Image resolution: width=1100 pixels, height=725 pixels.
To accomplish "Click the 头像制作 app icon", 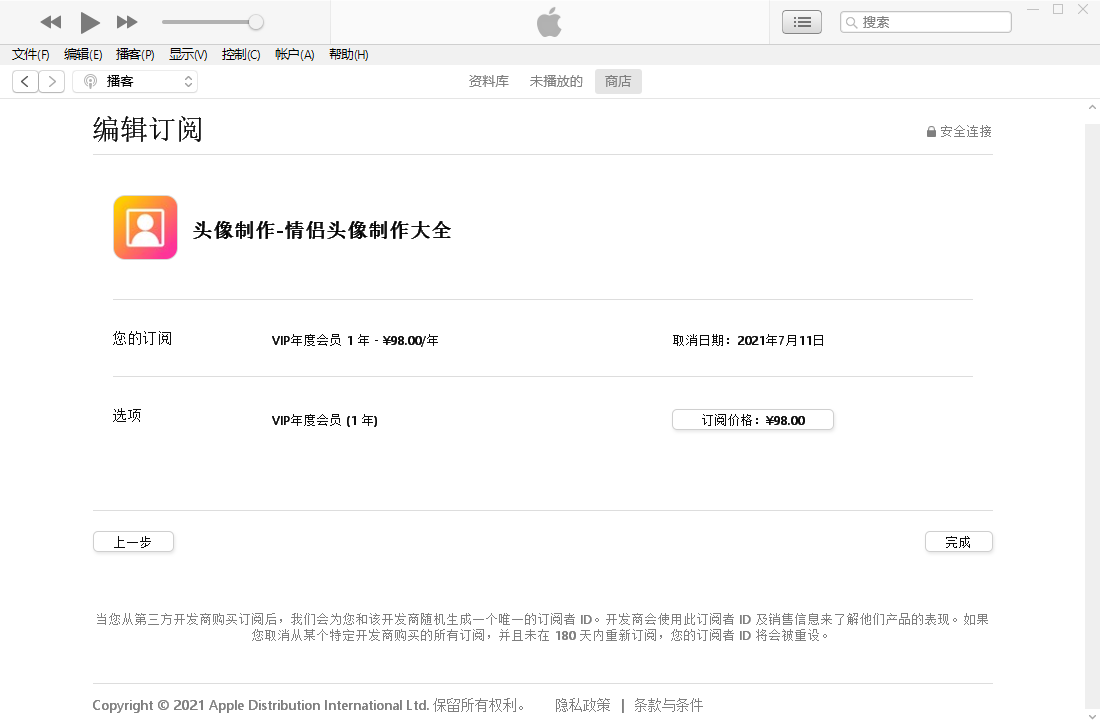I will (x=145, y=227).
